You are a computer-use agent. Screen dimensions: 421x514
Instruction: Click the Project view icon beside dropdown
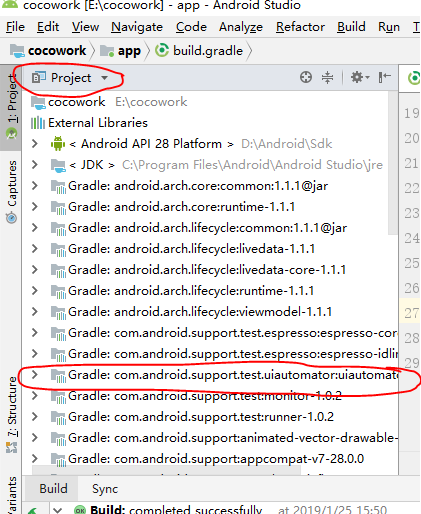click(x=39, y=78)
